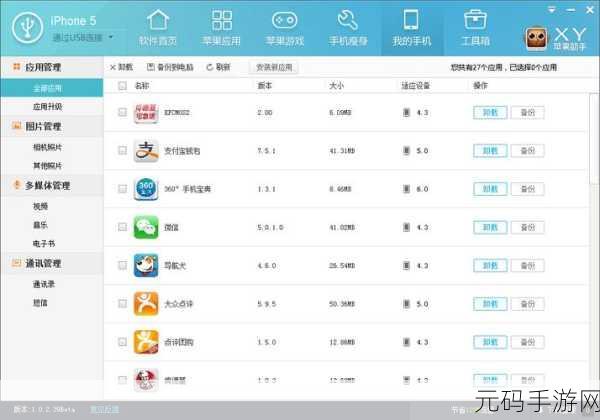
Task: Click the 微信 app icon
Action: pos(146,227)
